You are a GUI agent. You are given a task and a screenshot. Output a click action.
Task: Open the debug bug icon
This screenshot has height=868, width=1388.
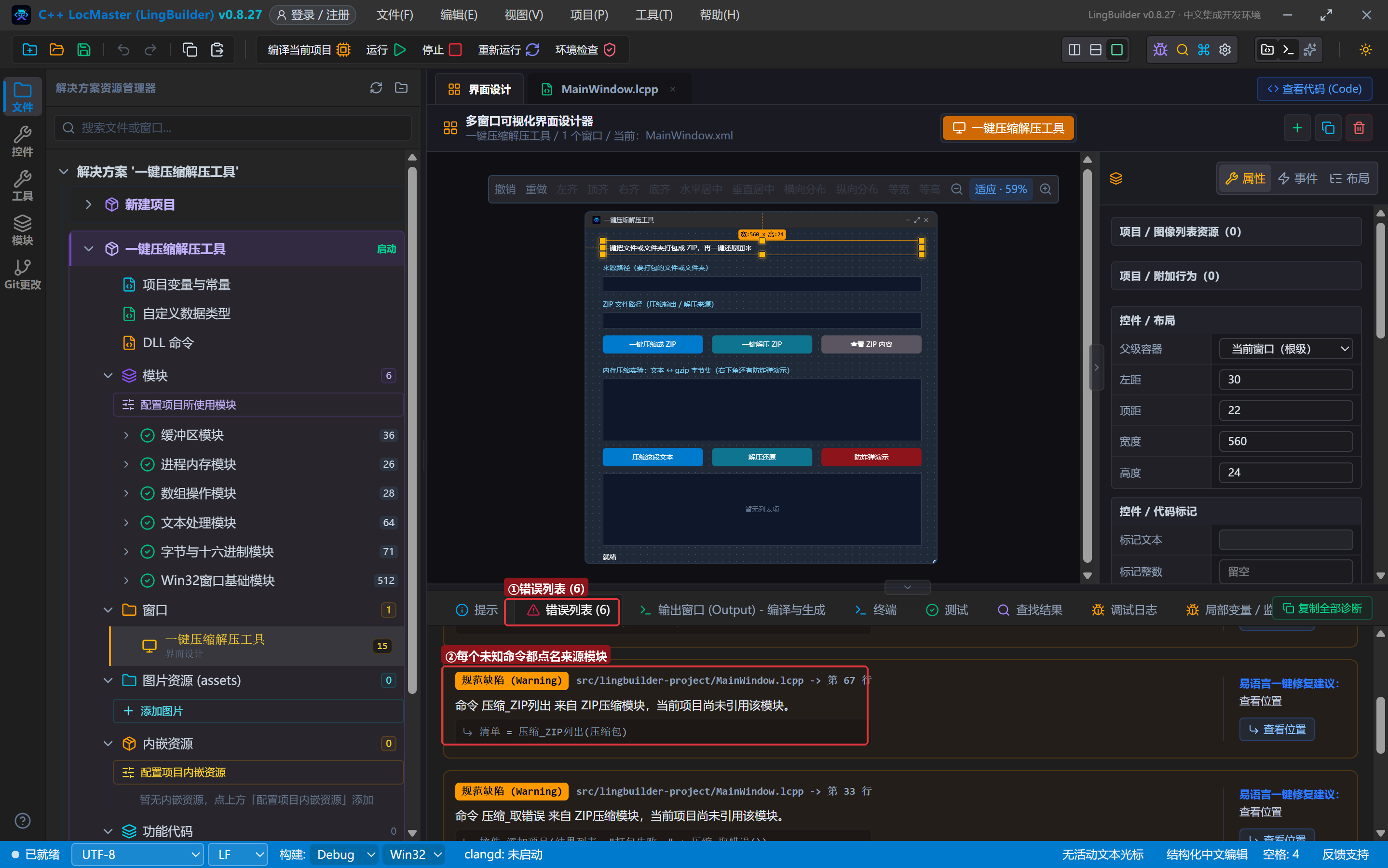[1160, 50]
